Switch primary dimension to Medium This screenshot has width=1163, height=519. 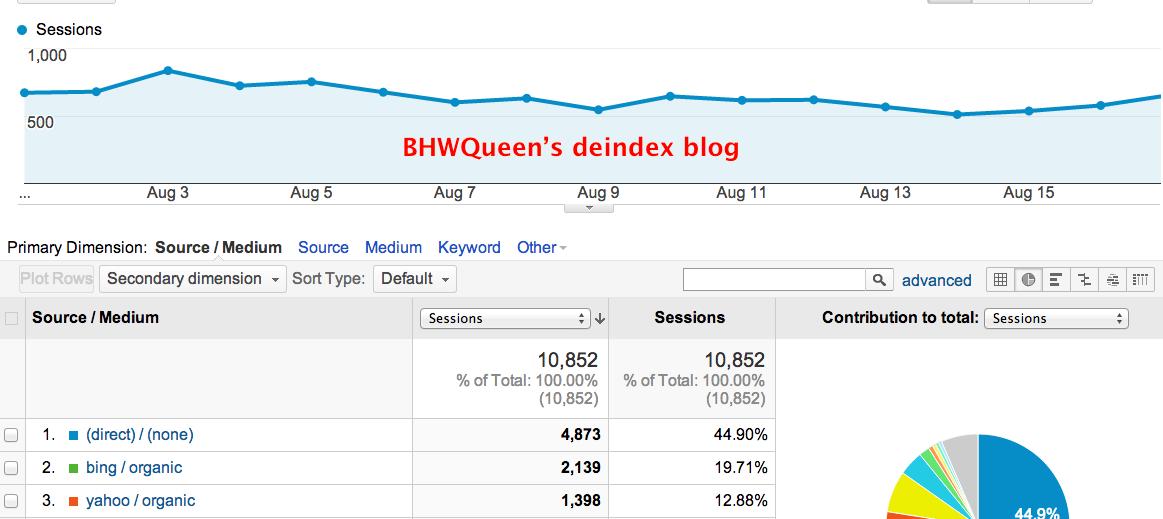[393, 248]
